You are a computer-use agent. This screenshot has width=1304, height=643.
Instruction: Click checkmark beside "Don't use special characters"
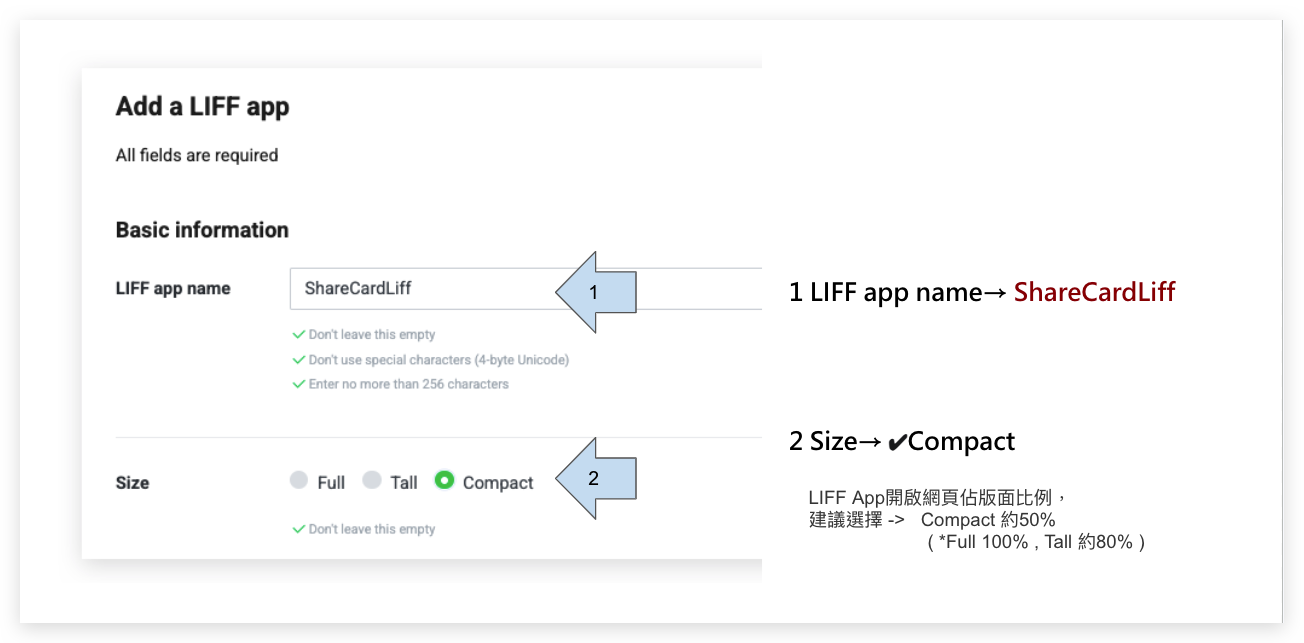coord(298,360)
